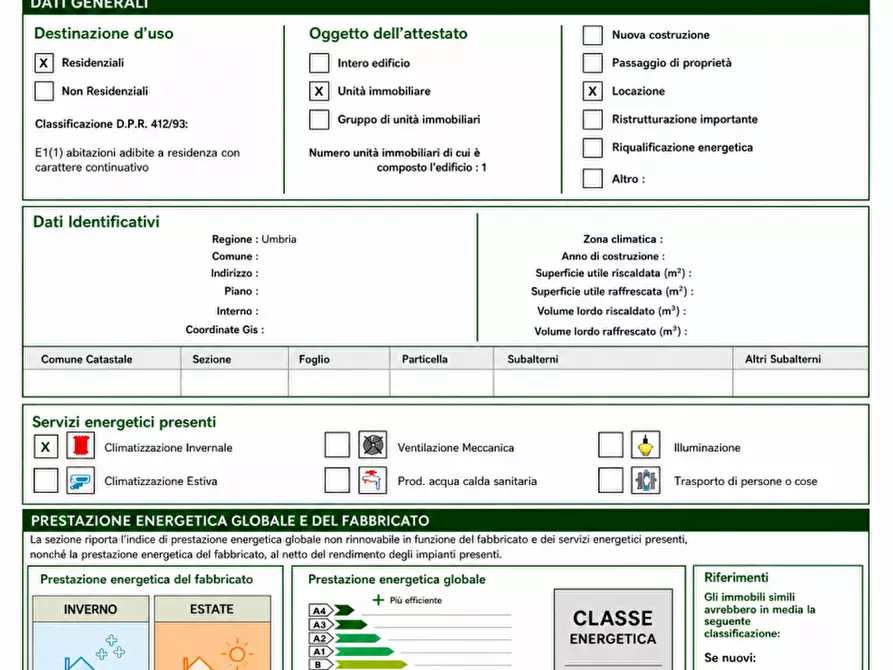
Task: Uncheck the Unità immobiliare checkbox
Action: [319, 91]
